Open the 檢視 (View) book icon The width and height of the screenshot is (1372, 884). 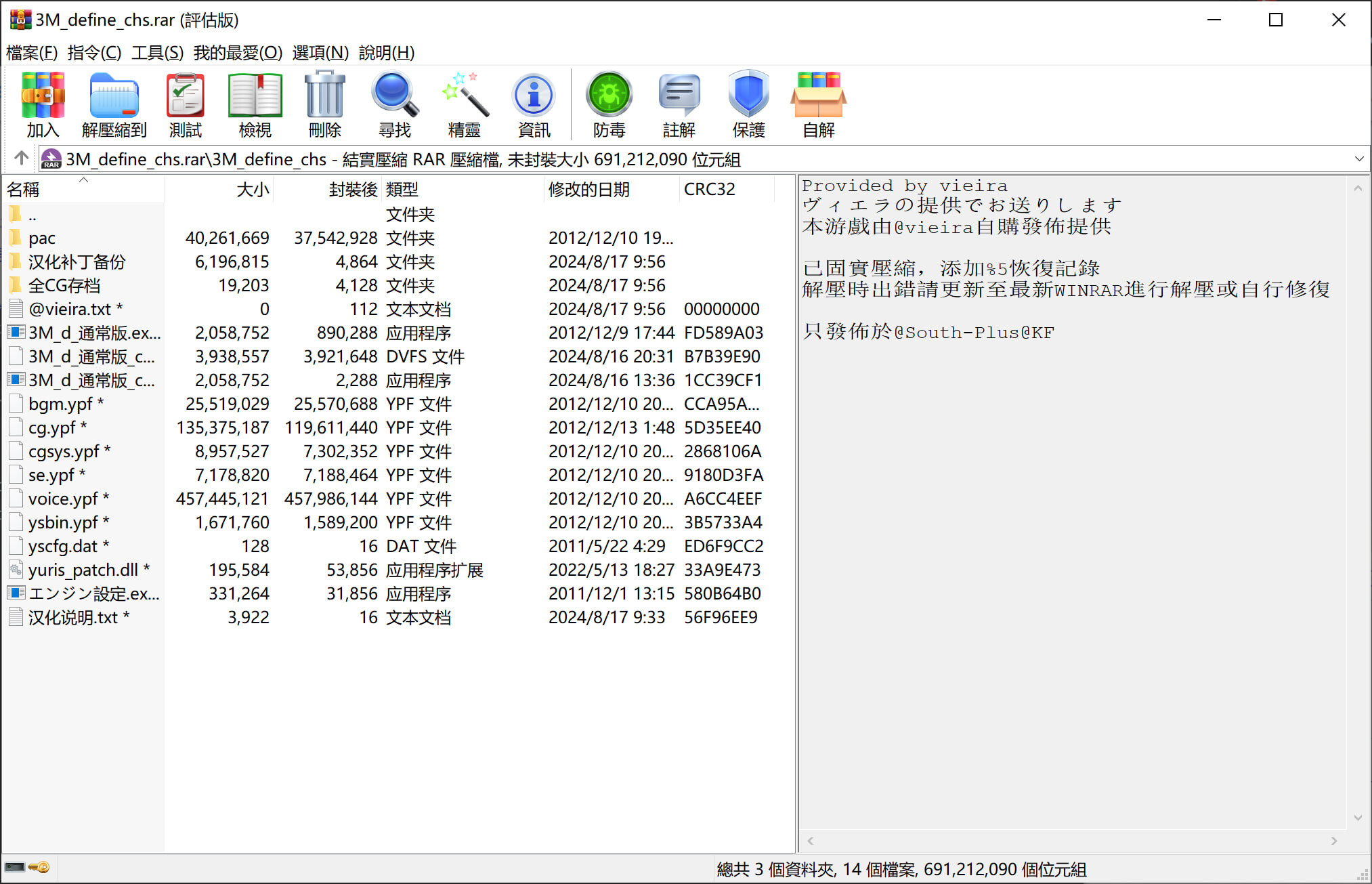(255, 104)
